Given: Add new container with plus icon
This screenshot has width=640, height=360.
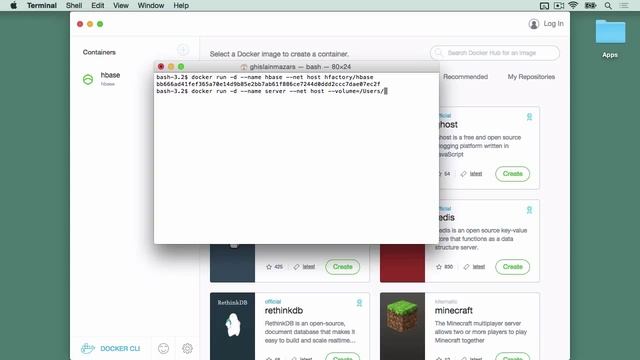Looking at the screenshot, I should pos(183,50).
